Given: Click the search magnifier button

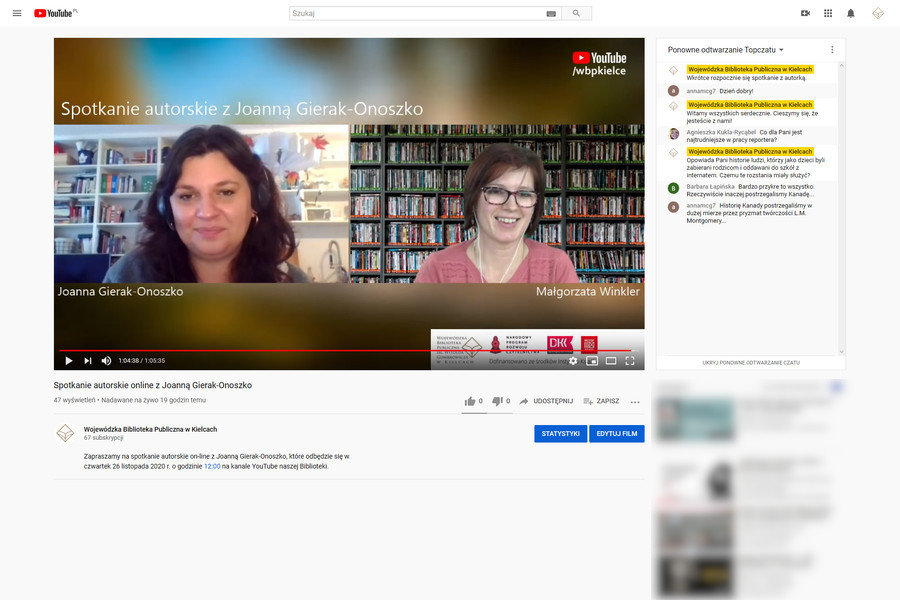Looking at the screenshot, I should (576, 13).
